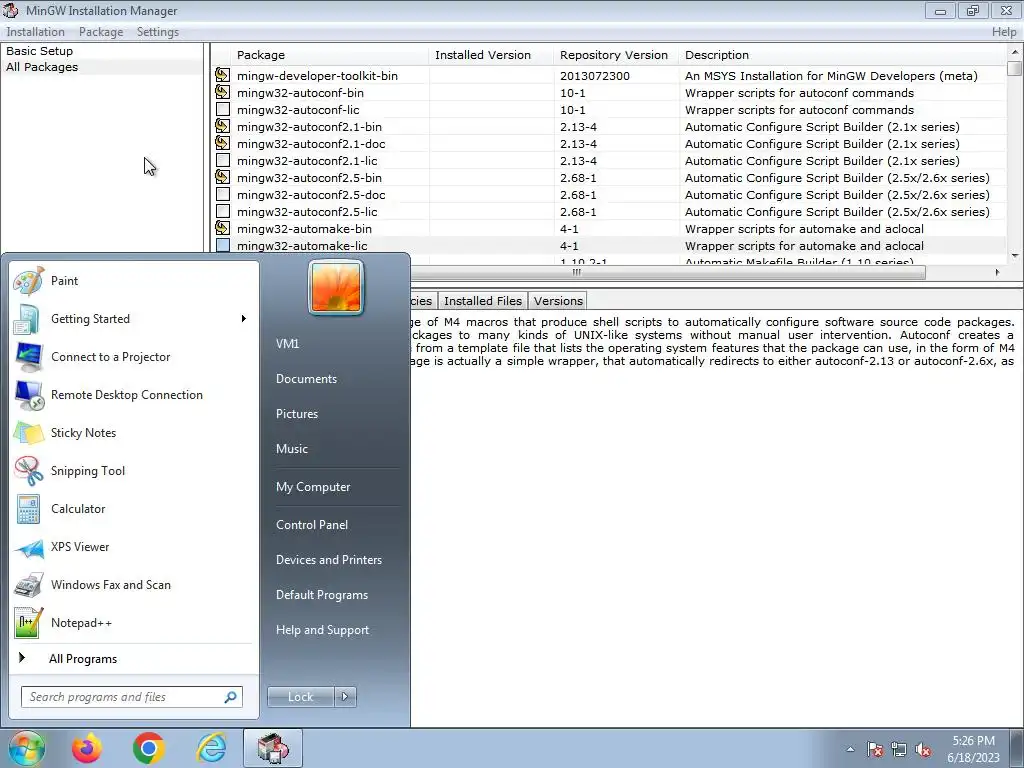This screenshot has height=768, width=1024.
Task: Click the mingw32-autoconf2.1-bin marked status icon
Action: tap(223, 126)
